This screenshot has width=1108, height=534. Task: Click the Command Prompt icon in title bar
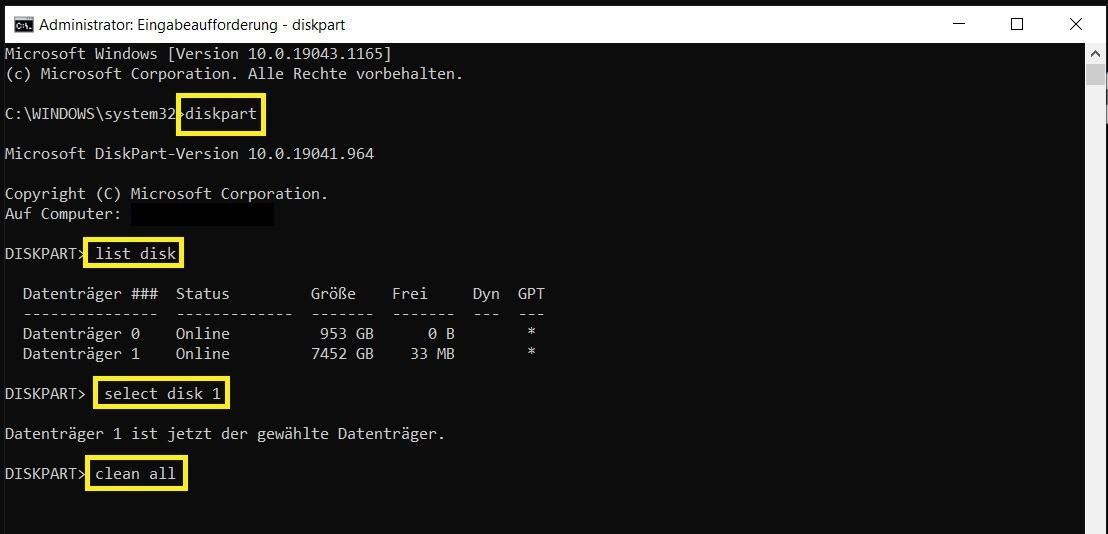[22, 24]
